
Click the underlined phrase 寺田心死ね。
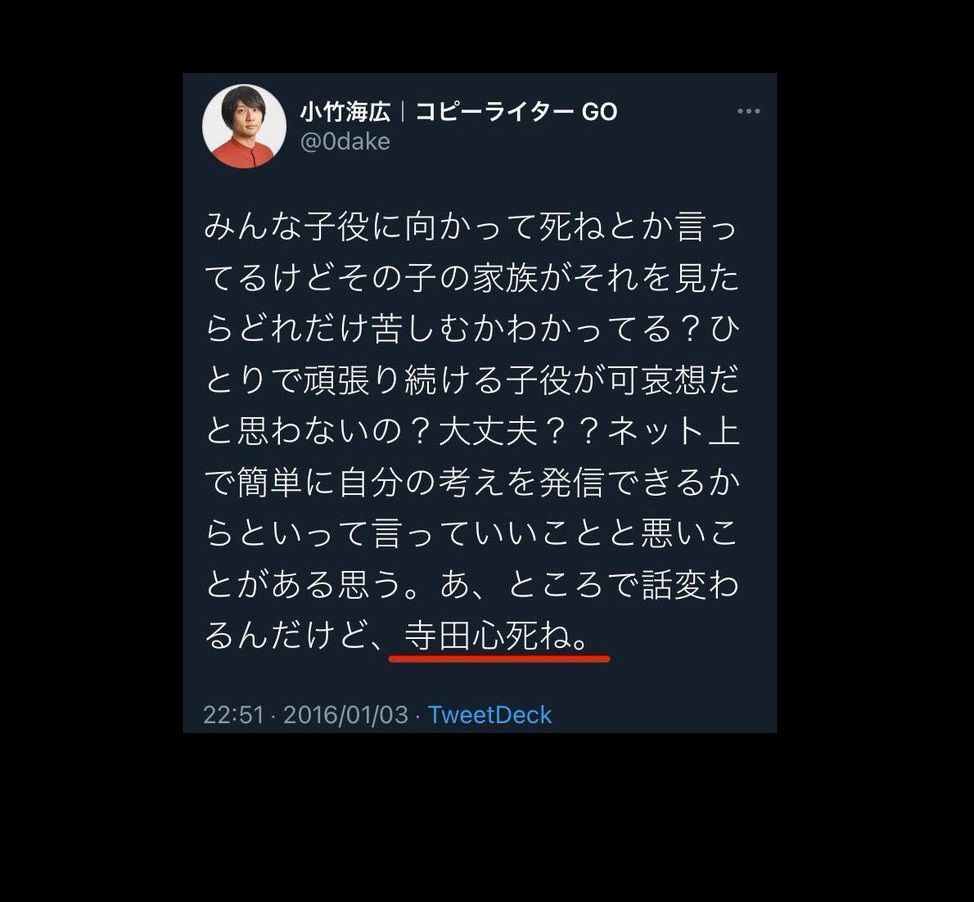(x=497, y=635)
